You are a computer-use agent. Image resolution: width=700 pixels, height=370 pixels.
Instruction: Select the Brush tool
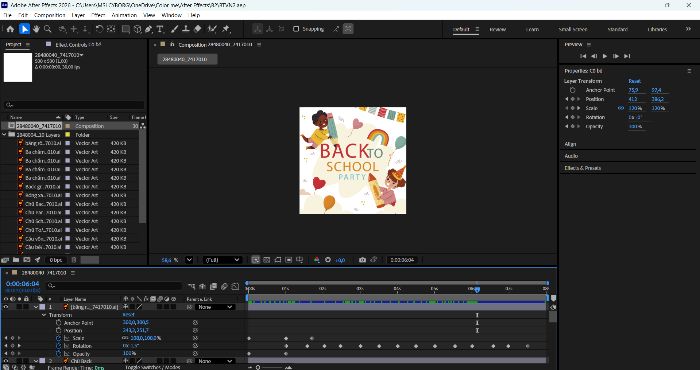[175, 29]
